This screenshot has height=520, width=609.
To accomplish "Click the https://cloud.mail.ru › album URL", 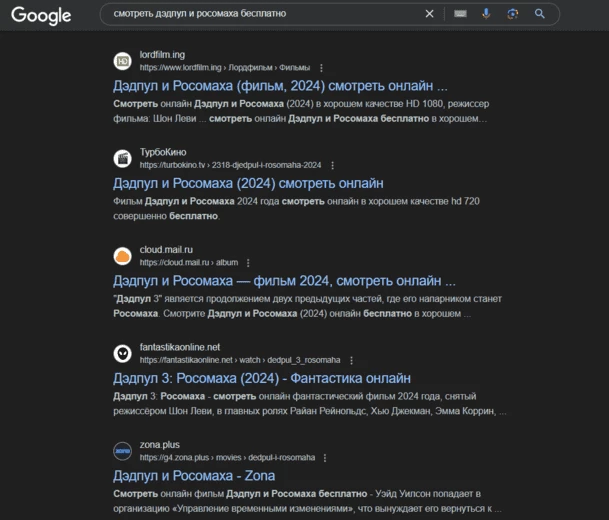I will point(189,263).
